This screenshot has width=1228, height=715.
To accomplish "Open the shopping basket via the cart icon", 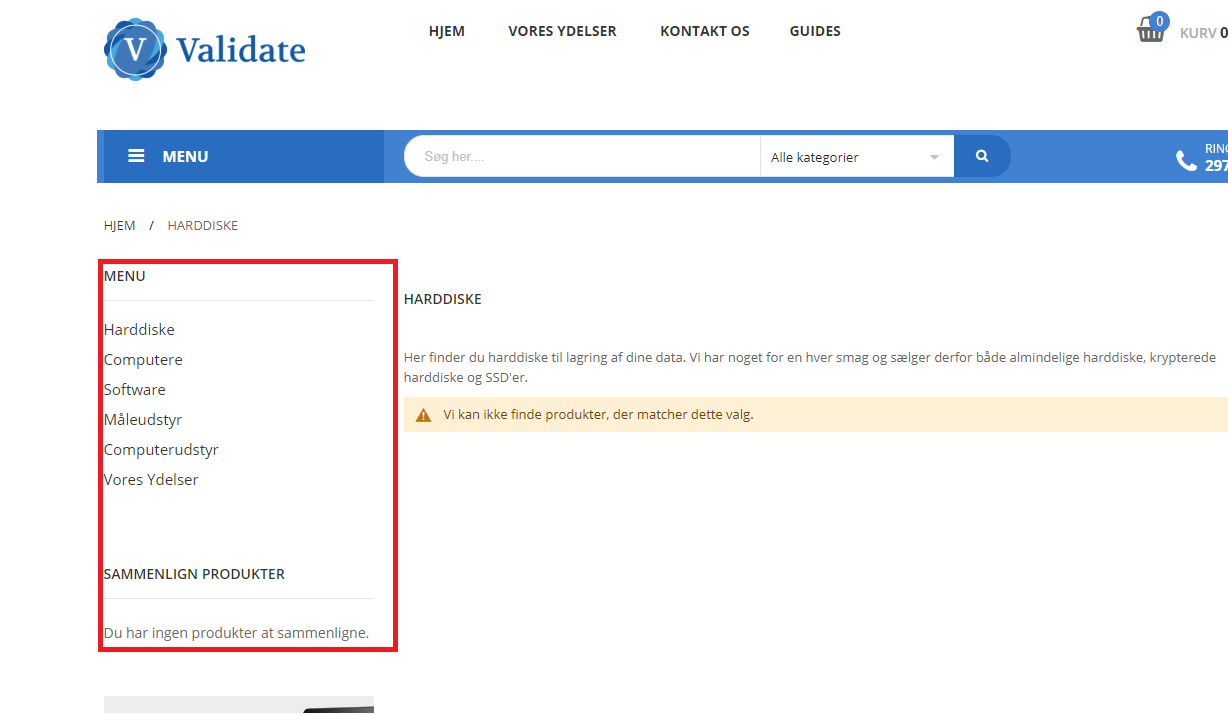I will coord(1150,30).
